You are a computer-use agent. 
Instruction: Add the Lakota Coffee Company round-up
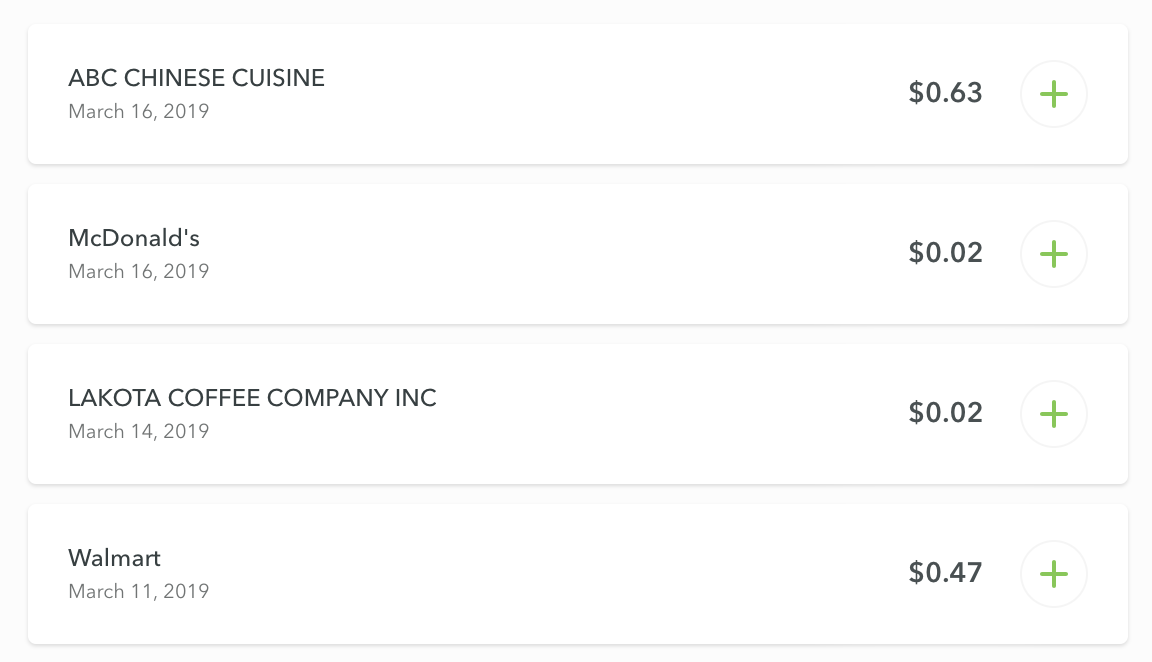coord(1053,414)
